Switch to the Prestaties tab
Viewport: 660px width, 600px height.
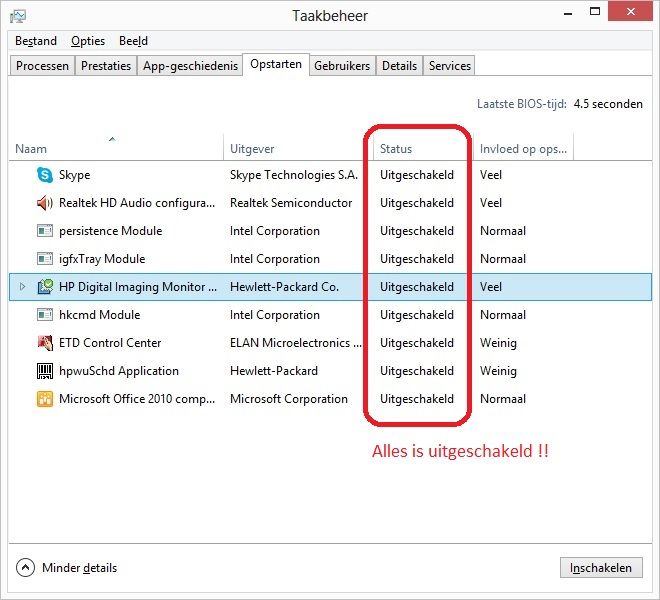[x=106, y=66]
